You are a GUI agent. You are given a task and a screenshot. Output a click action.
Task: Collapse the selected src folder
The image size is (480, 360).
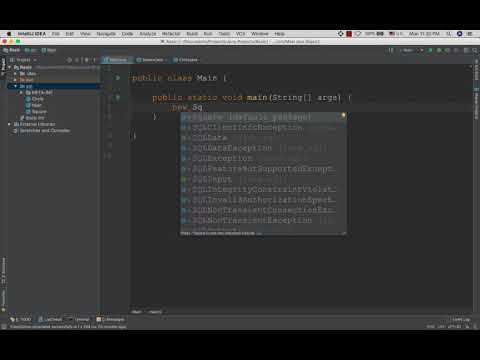15,86
